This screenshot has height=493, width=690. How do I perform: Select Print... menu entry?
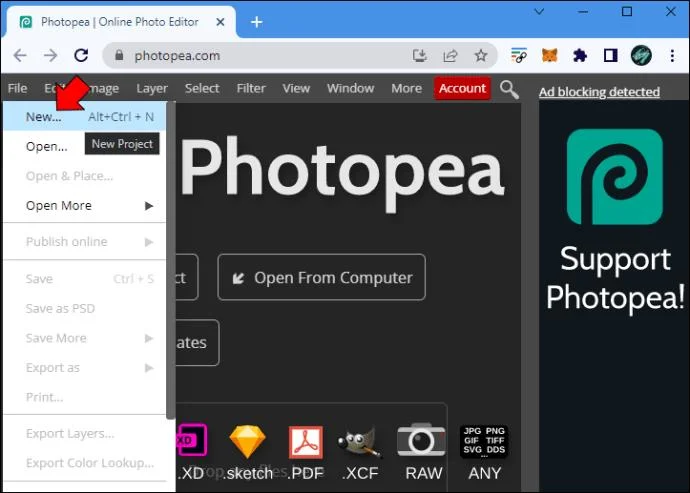pos(84,397)
